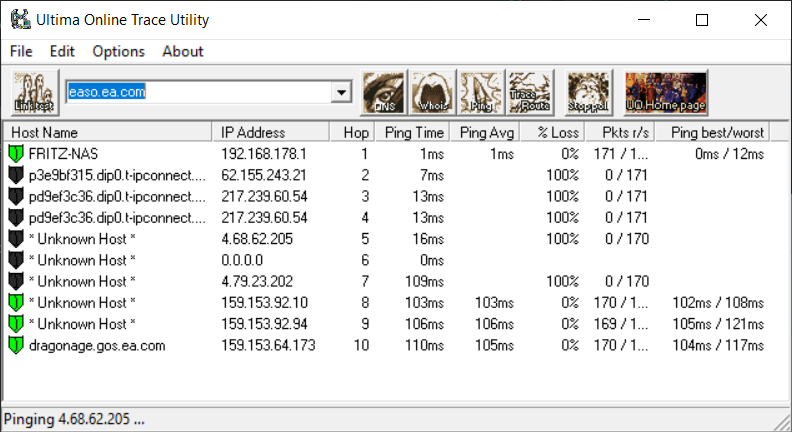The image size is (792, 432).
Task: Click IP address 192.168.178.1
Action: (x=264, y=154)
